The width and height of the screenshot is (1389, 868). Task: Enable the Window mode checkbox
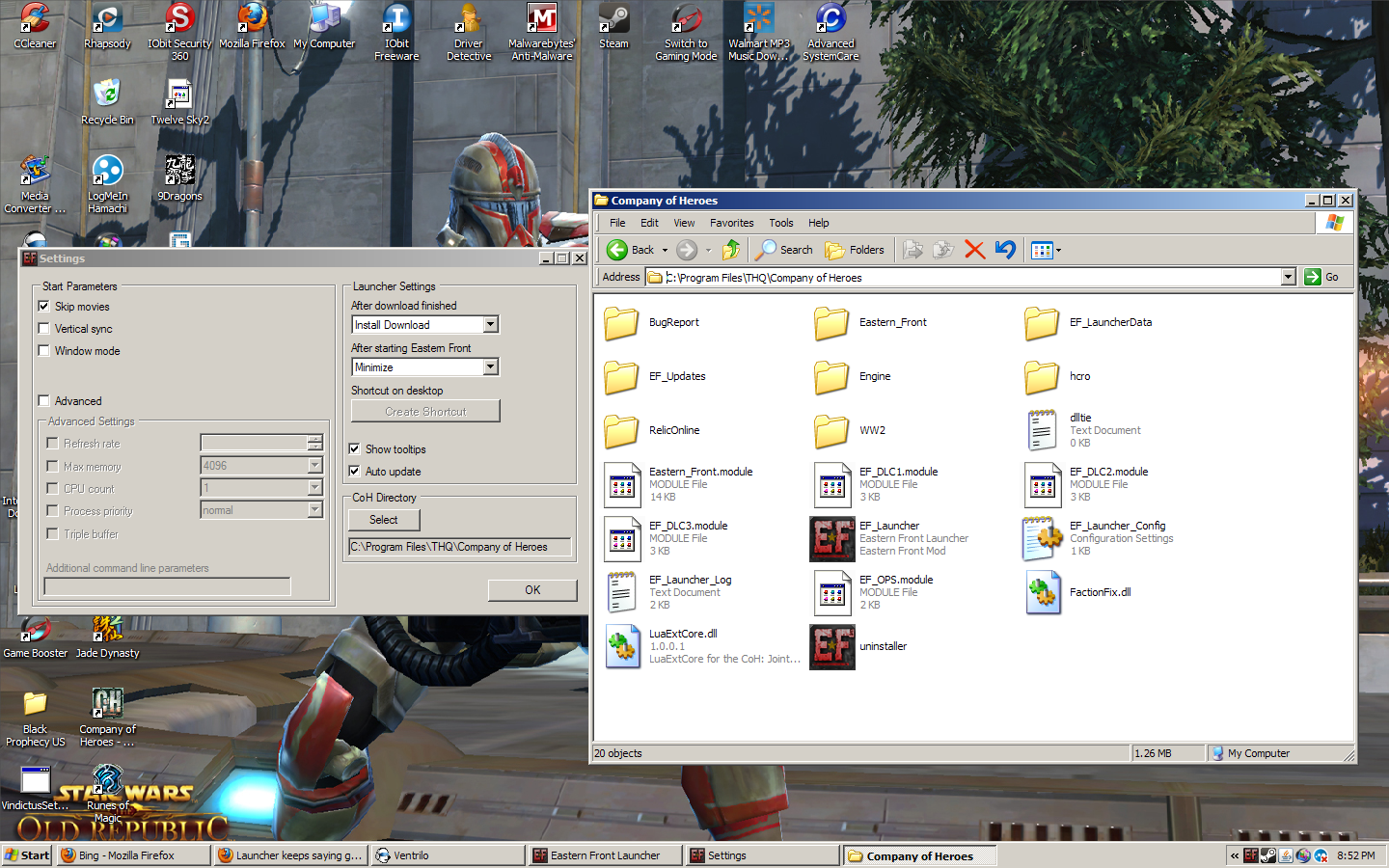click(43, 350)
